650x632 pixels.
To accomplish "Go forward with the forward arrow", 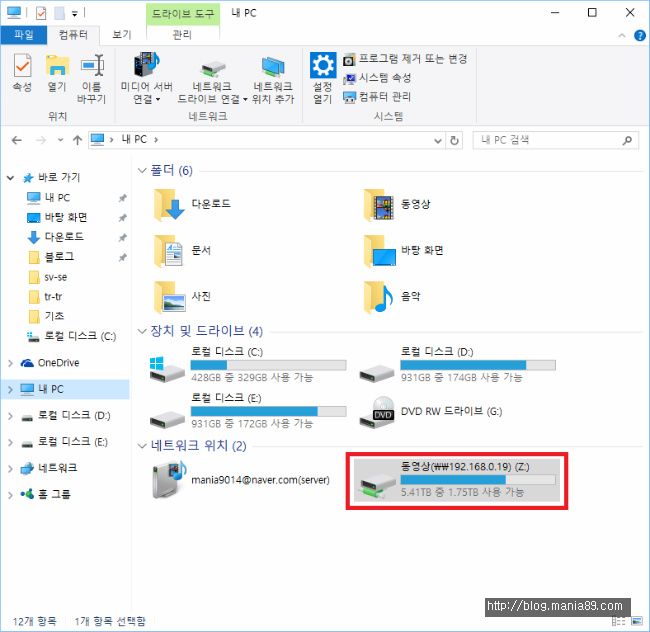I will click(41, 140).
